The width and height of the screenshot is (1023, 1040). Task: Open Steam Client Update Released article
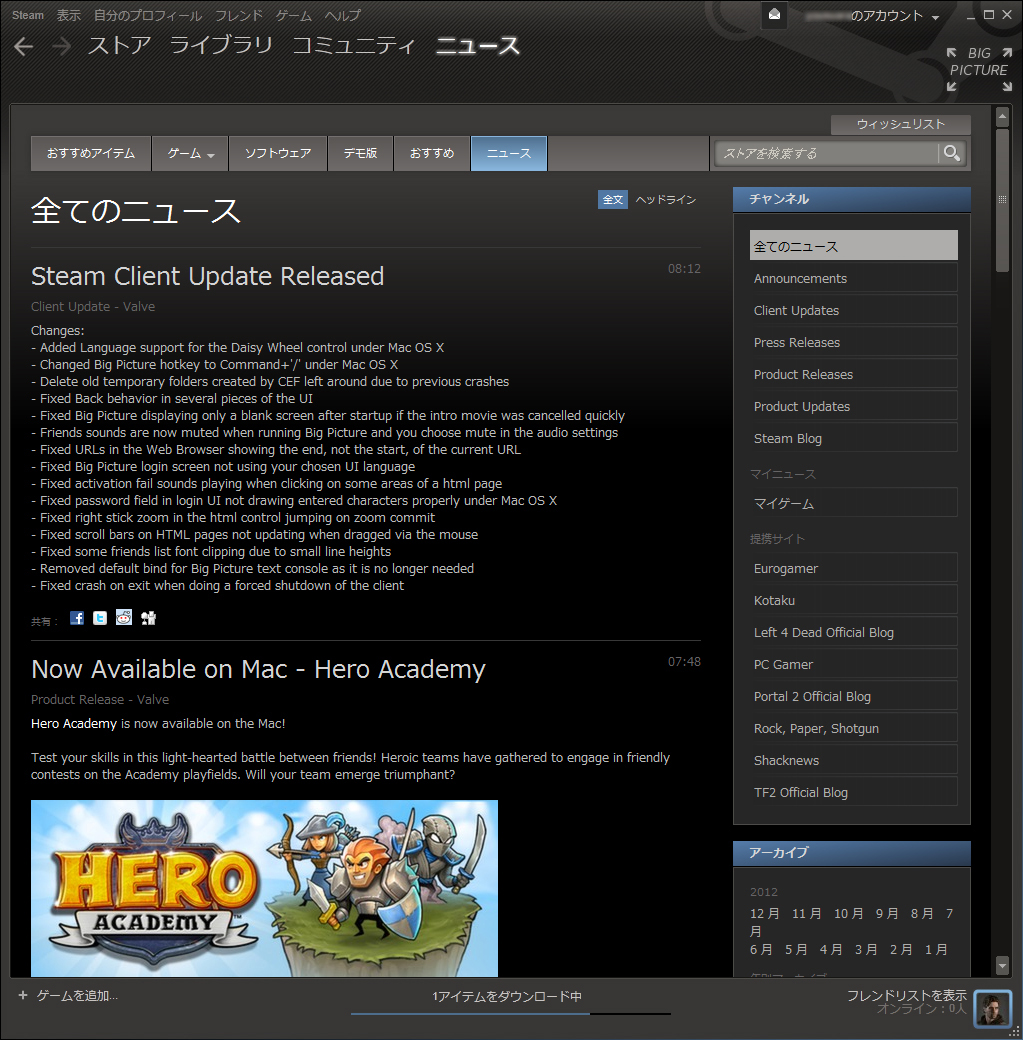[208, 276]
